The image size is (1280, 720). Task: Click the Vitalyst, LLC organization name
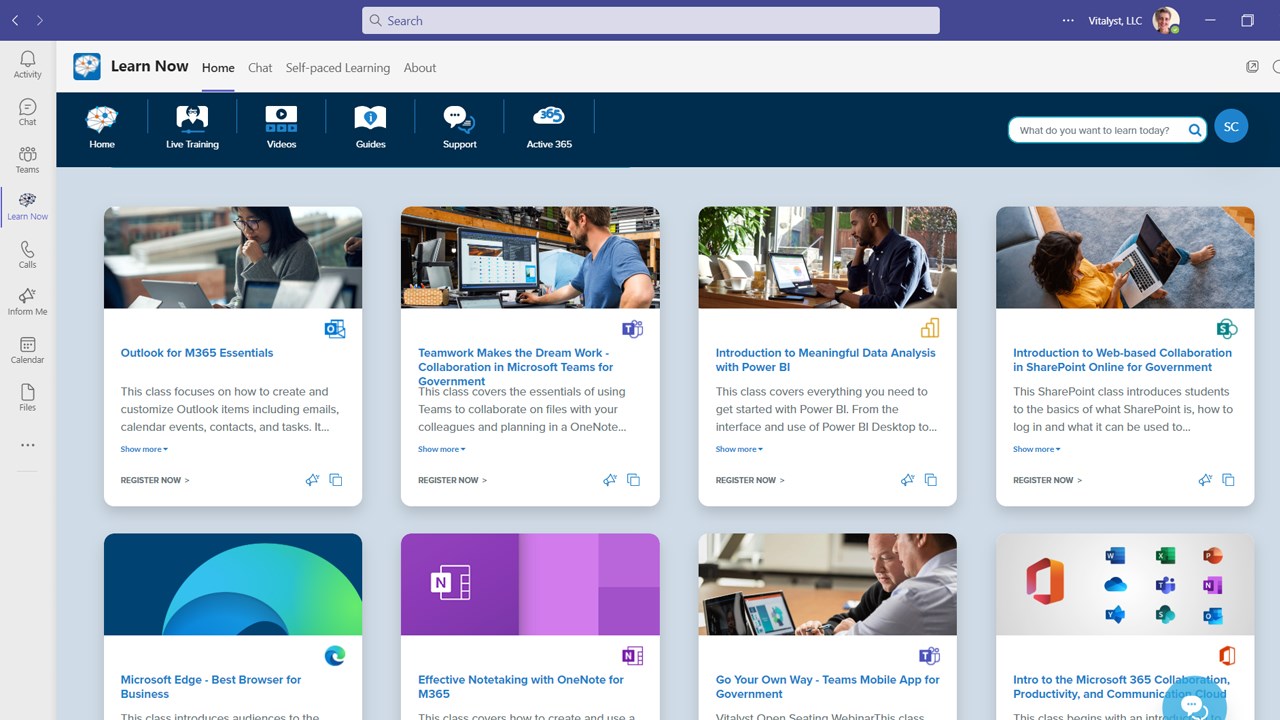(x=1115, y=20)
